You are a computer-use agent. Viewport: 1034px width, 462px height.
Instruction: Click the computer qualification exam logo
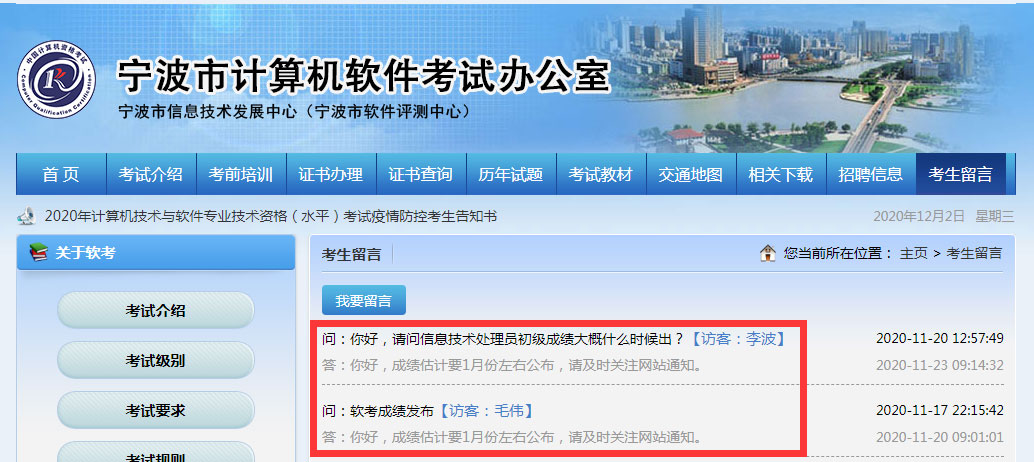click(57, 81)
